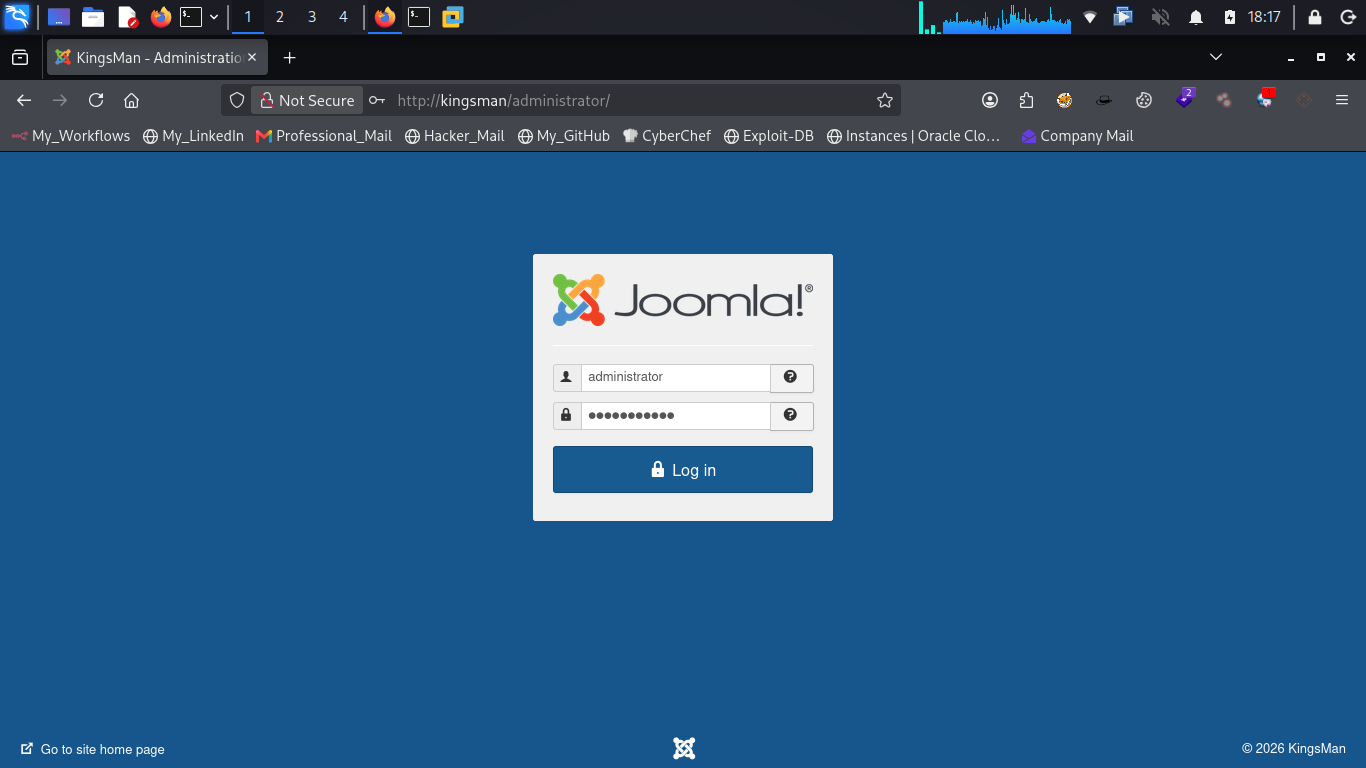Image resolution: width=1366 pixels, height=768 pixels.
Task: Open saved logins key icon
Action: click(x=377, y=100)
